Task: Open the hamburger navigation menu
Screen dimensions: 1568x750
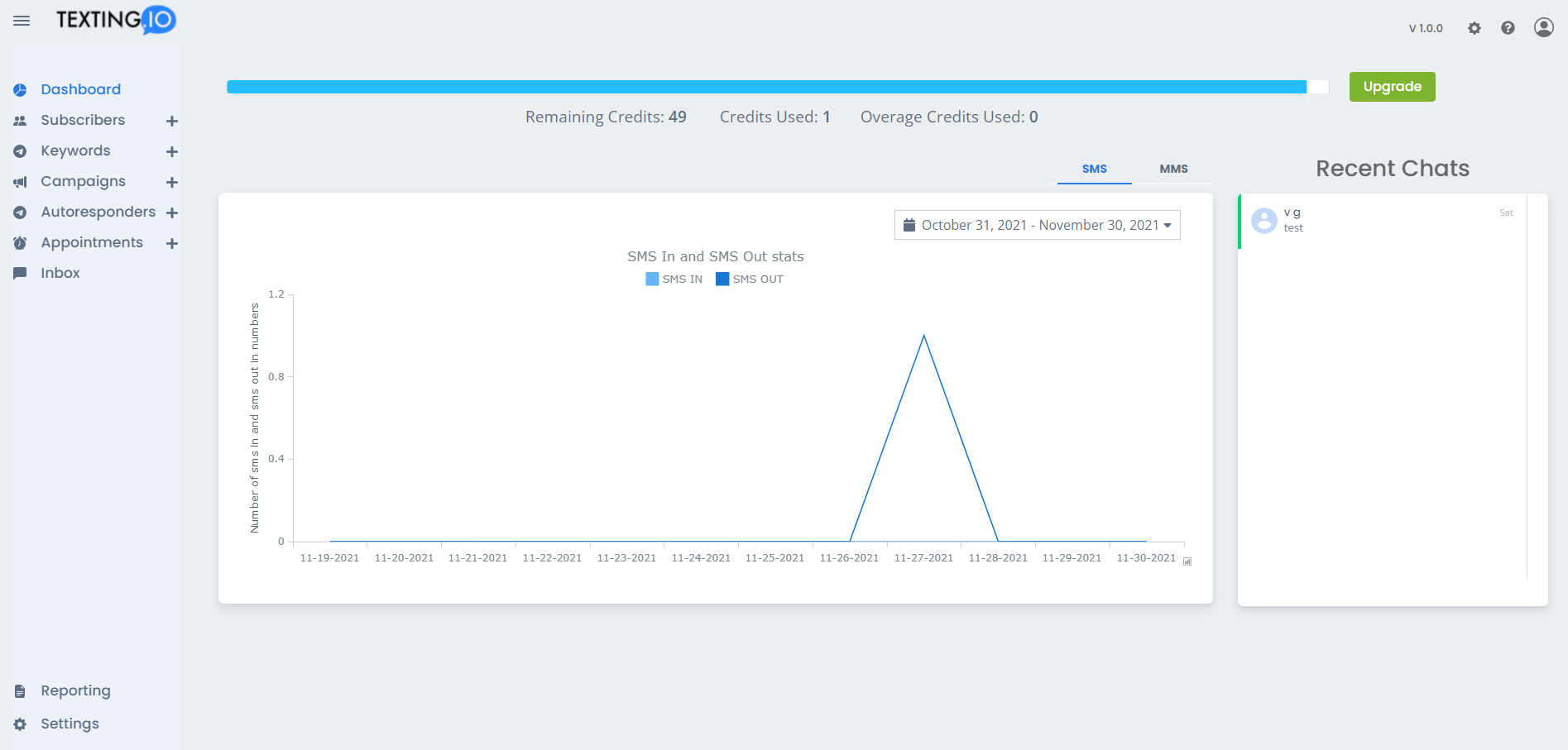Action: click(x=22, y=21)
